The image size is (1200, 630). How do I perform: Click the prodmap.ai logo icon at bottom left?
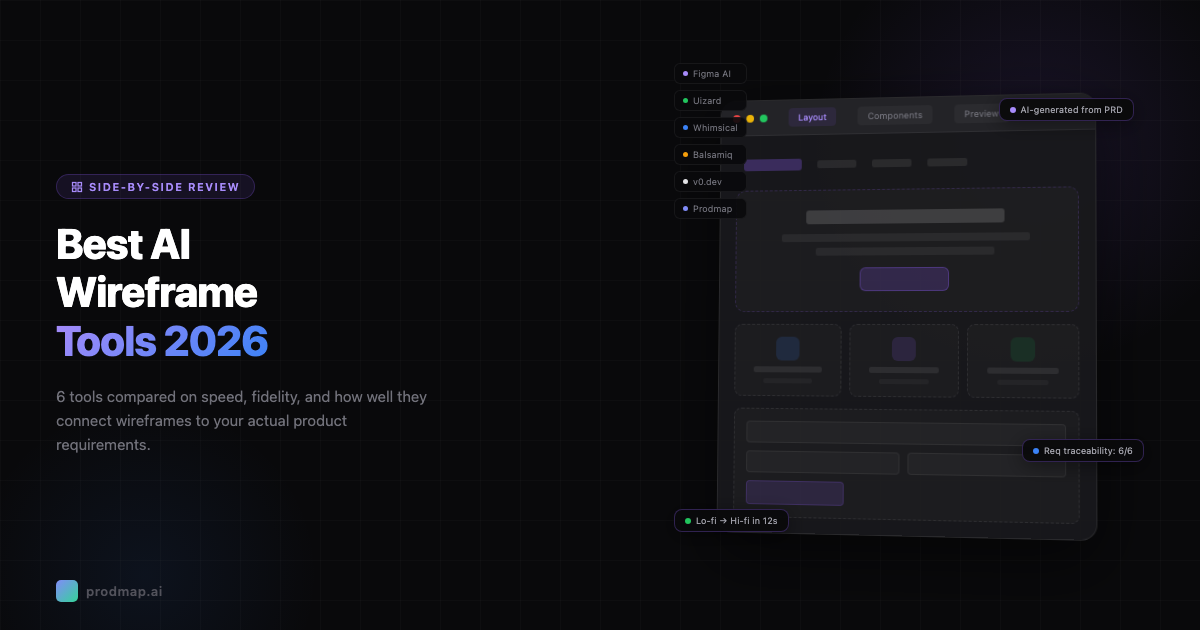[67, 591]
